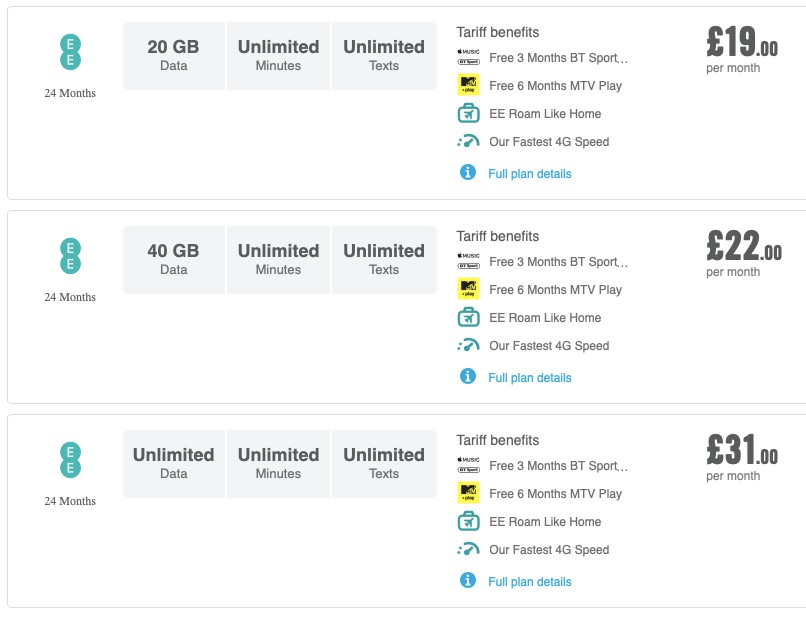806x617 pixels.
Task: Click the MTV Play icon on the 40 GB plan
Action: tap(467, 289)
